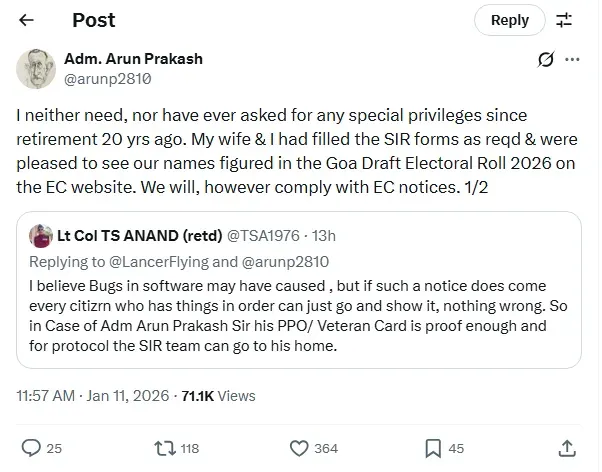This screenshot has width=602, height=472.
Task: View the 118 reposts count
Action: coord(188,449)
